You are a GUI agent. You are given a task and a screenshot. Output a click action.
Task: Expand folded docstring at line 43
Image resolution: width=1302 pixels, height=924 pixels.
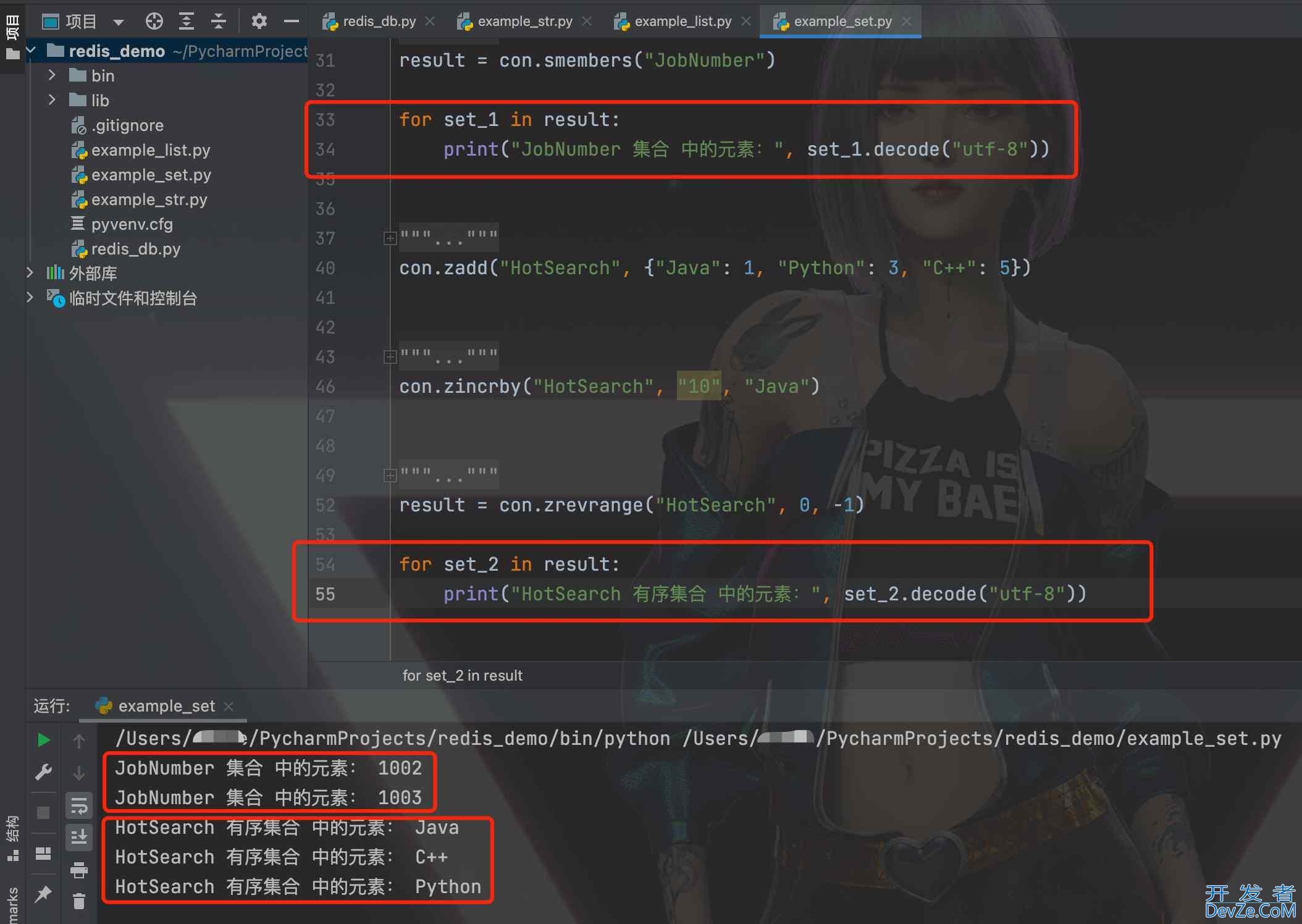[390, 357]
